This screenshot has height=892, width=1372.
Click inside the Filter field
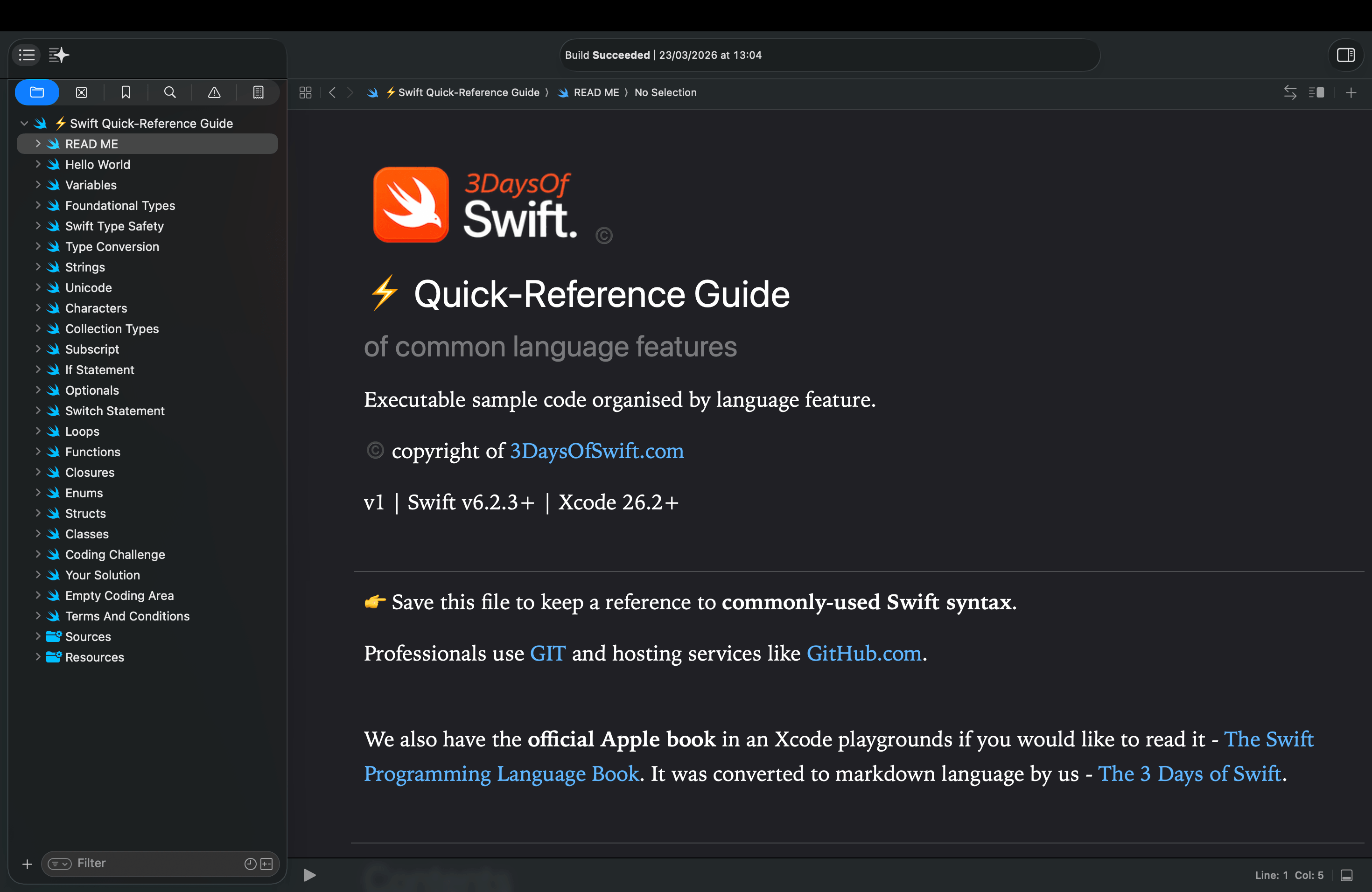coord(144,864)
